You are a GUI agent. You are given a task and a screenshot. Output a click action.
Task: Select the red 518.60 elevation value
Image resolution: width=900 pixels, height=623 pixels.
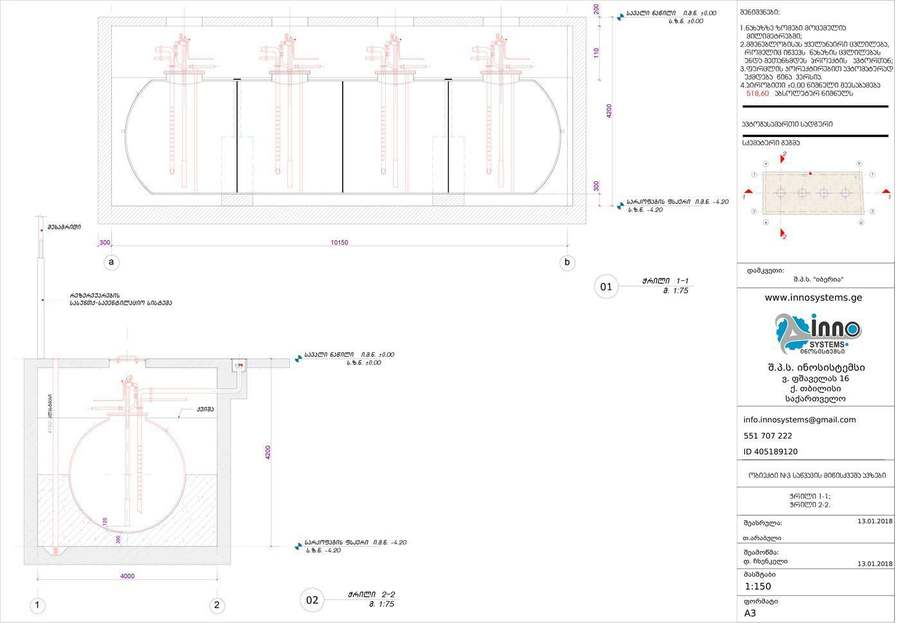click(x=757, y=93)
